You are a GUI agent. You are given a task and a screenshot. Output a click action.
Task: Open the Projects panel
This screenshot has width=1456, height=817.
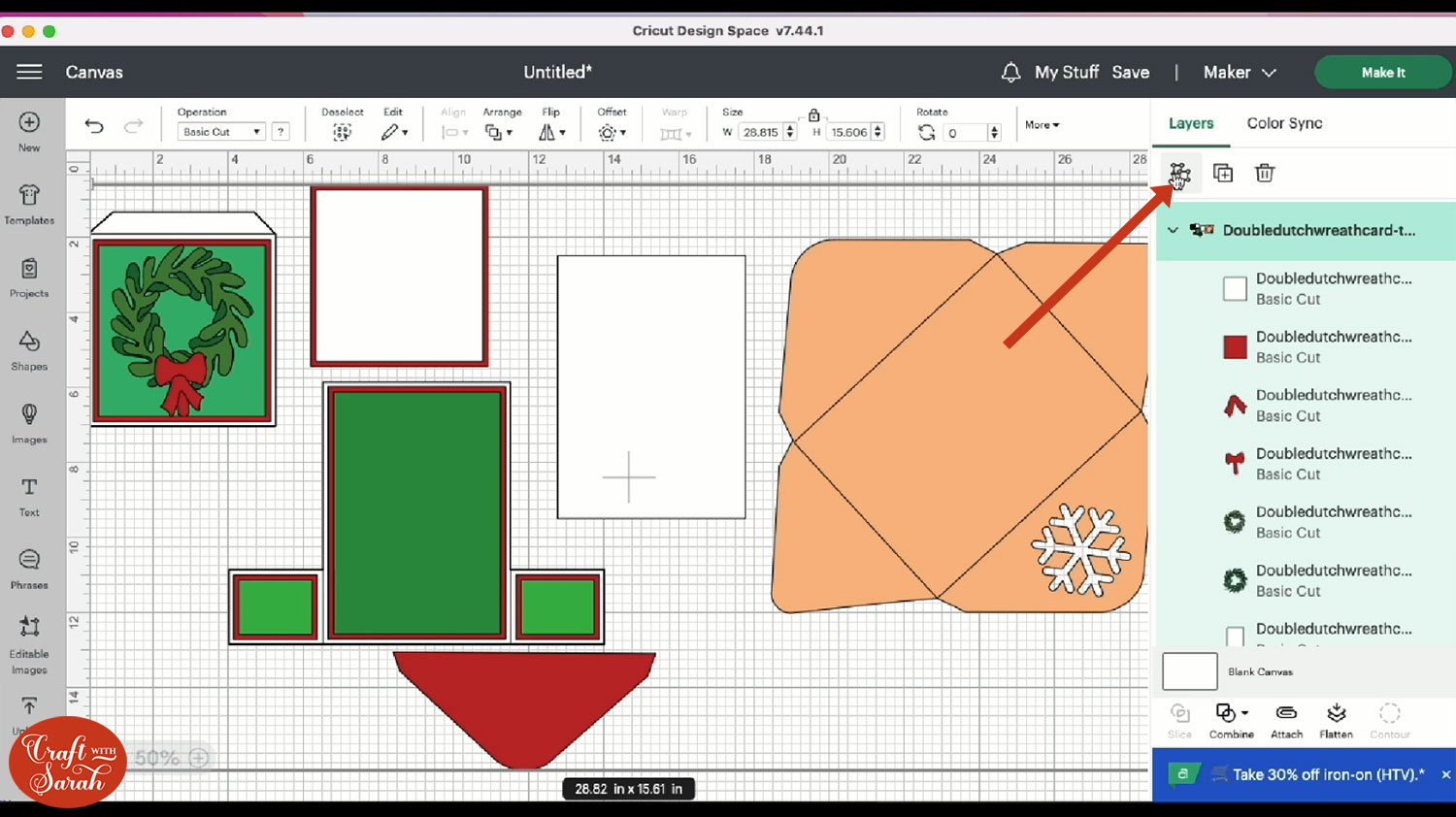click(29, 278)
